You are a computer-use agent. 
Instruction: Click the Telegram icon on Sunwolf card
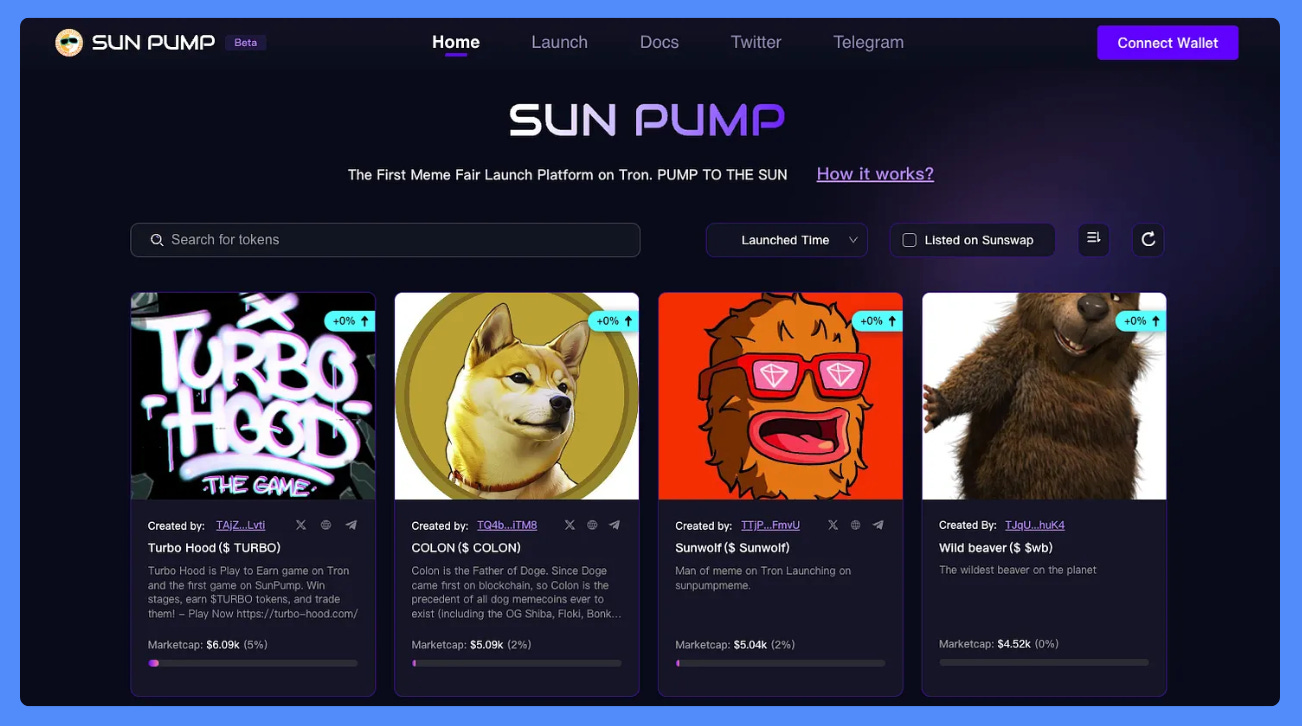point(878,525)
